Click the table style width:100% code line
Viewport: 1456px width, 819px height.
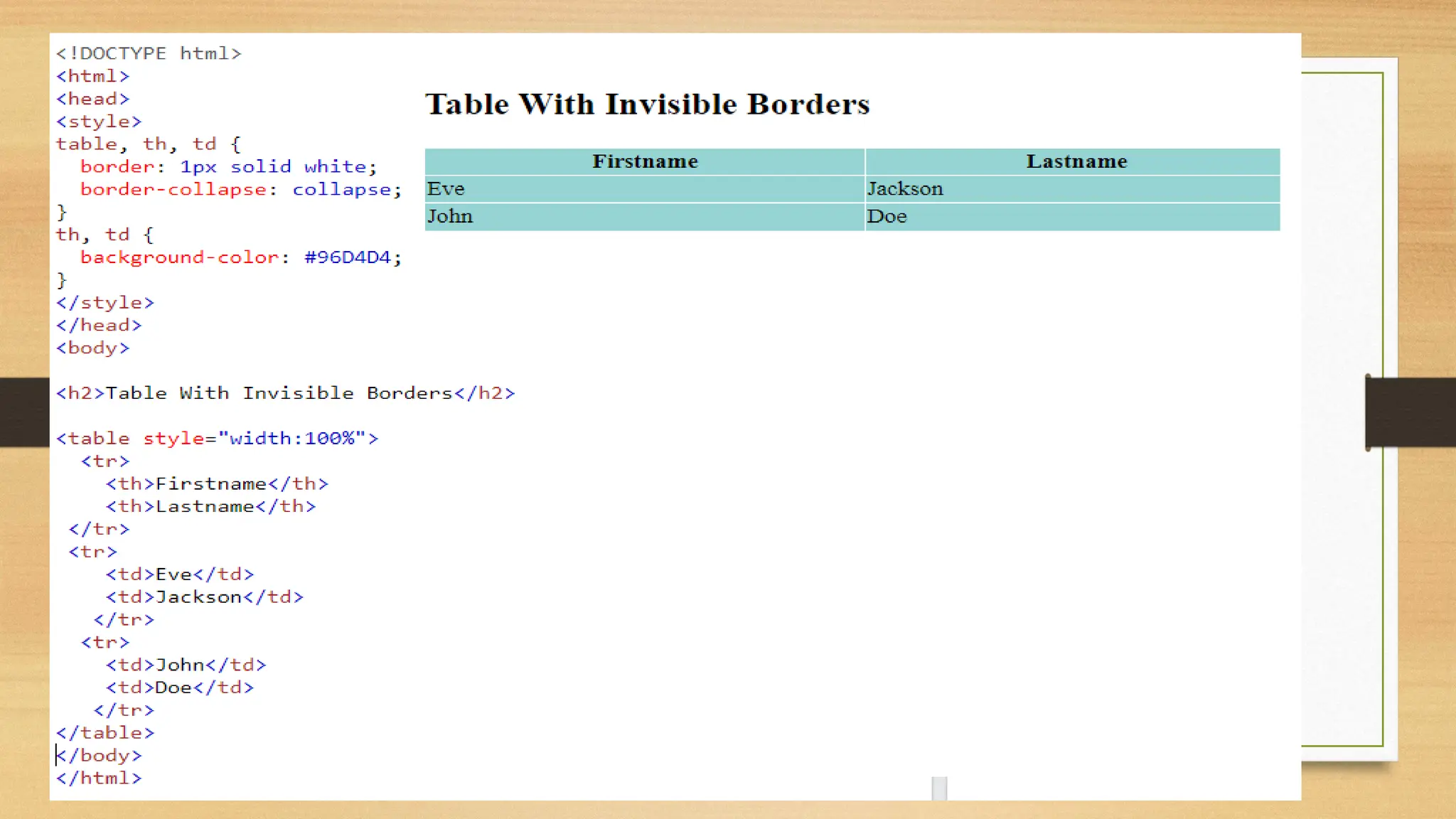218,439
